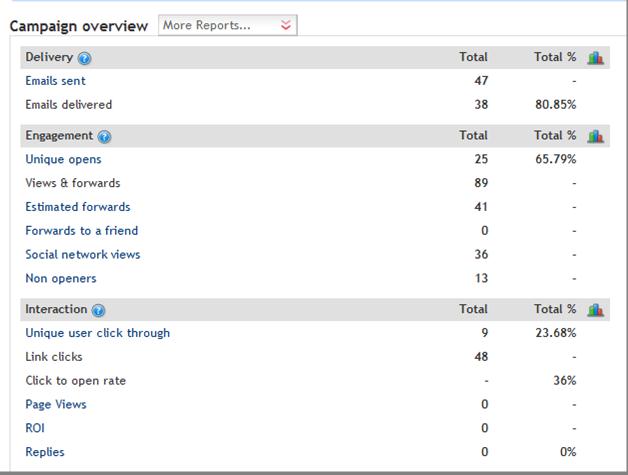This screenshot has width=628, height=475.
Task: Click the Views & forwards total 89
Action: (x=481, y=183)
